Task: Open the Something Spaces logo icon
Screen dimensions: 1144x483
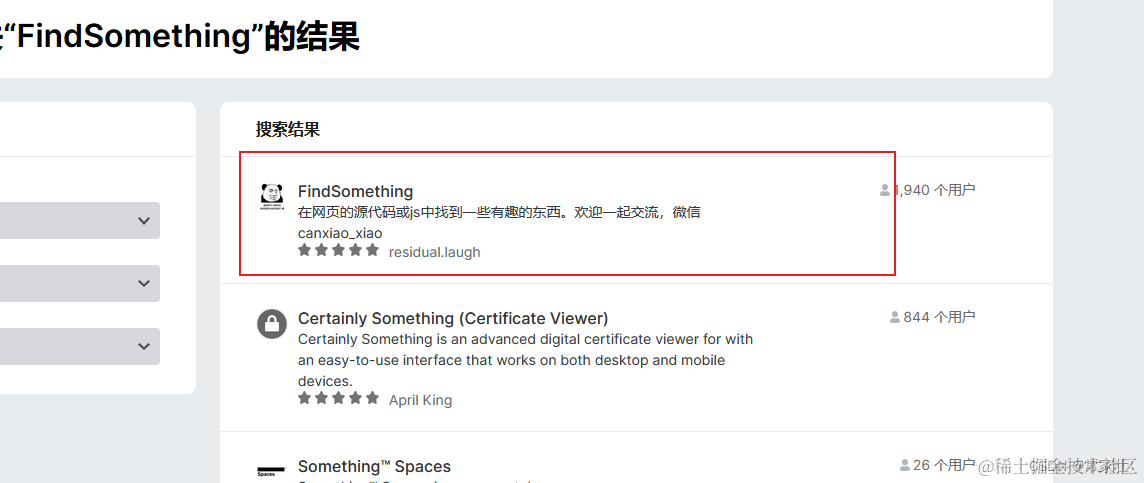Action: coord(271,471)
